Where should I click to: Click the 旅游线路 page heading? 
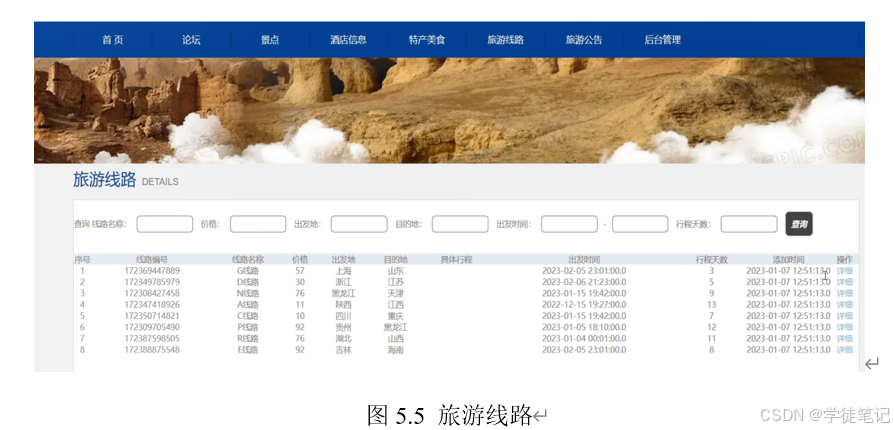(x=104, y=180)
